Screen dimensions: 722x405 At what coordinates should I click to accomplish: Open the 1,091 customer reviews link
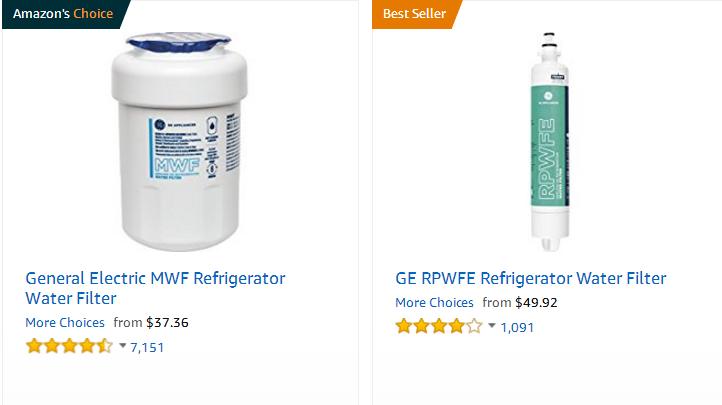517,327
